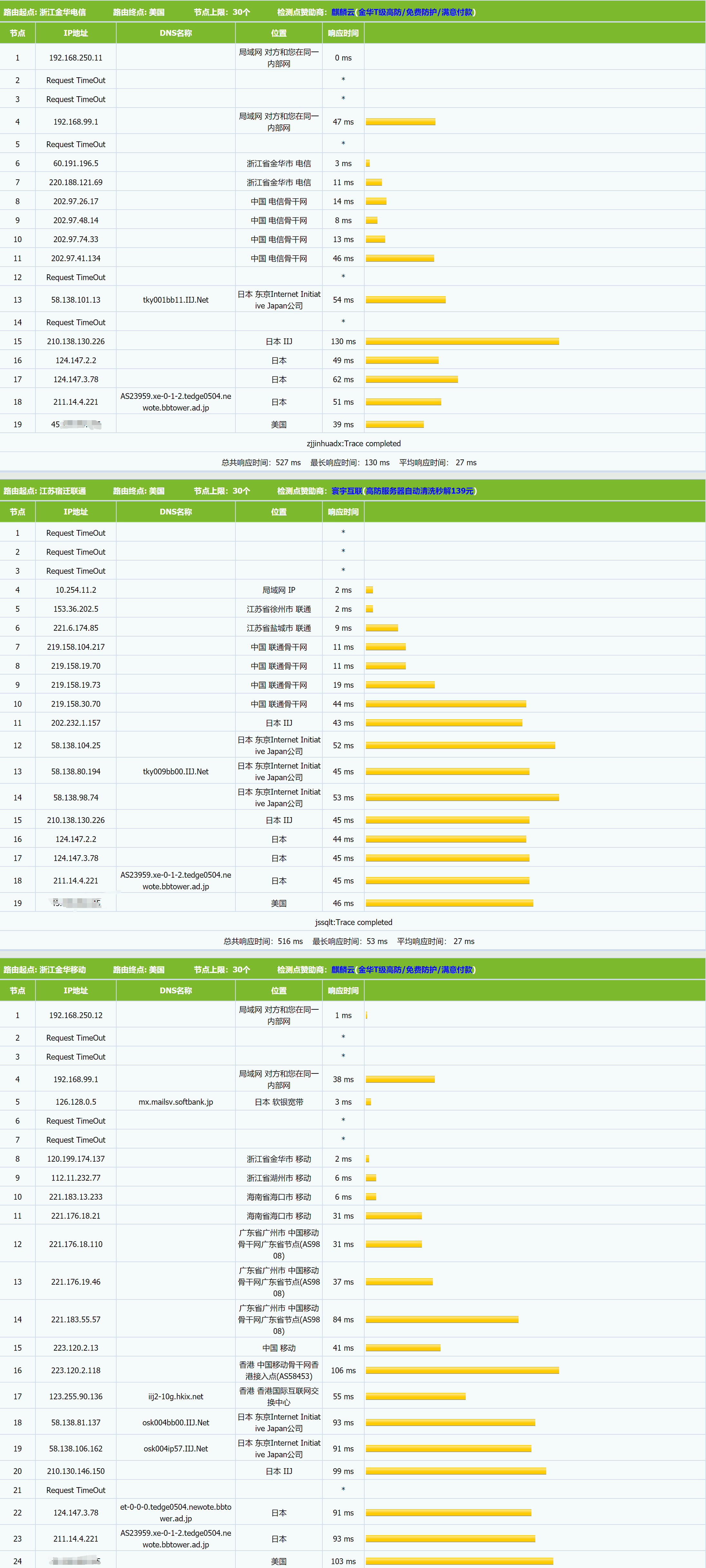Select DNS name tky001bb11.IIJ.Net
Image resolution: width=706 pixels, height=1568 pixels.
(x=176, y=299)
